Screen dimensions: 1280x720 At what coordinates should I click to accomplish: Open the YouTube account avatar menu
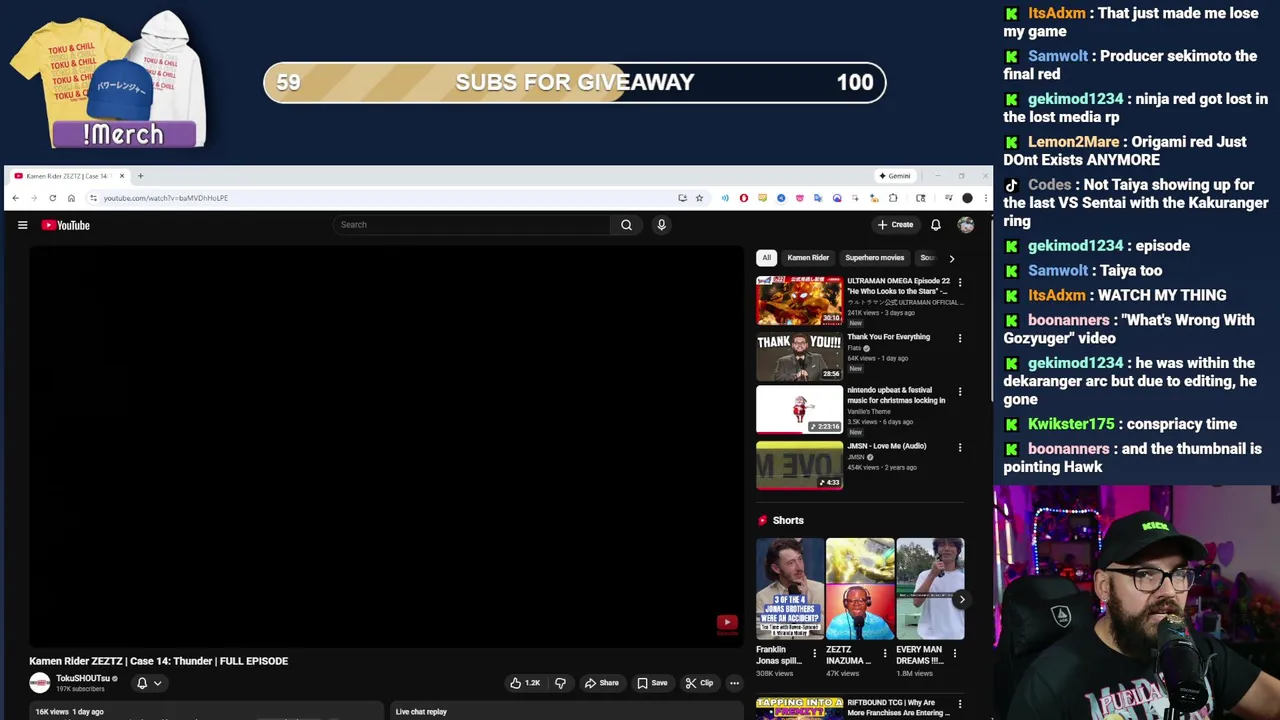[x=966, y=225]
